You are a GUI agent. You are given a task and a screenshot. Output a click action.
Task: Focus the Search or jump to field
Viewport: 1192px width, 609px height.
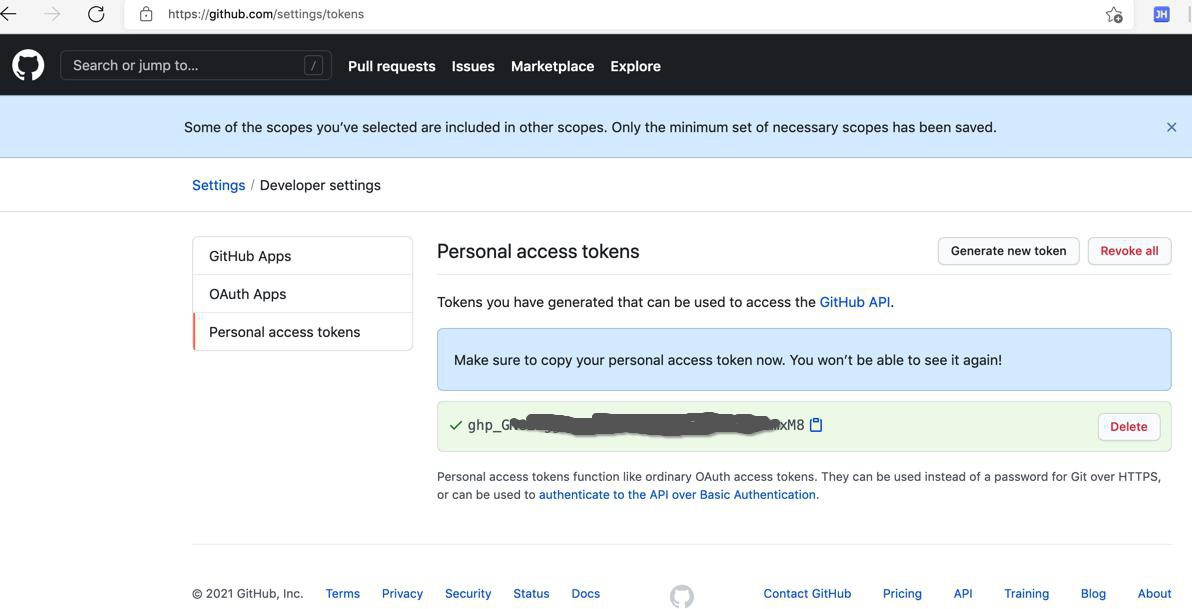[x=196, y=65]
